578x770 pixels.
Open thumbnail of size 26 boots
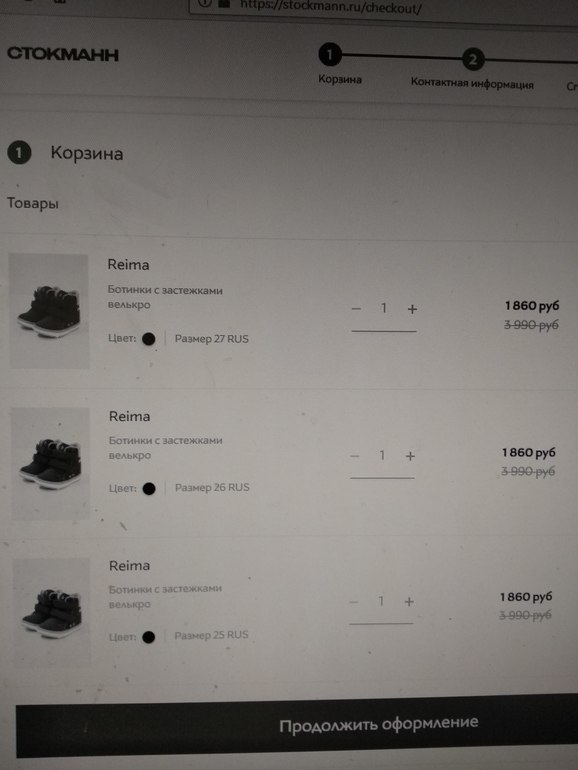pyautogui.click(x=51, y=463)
